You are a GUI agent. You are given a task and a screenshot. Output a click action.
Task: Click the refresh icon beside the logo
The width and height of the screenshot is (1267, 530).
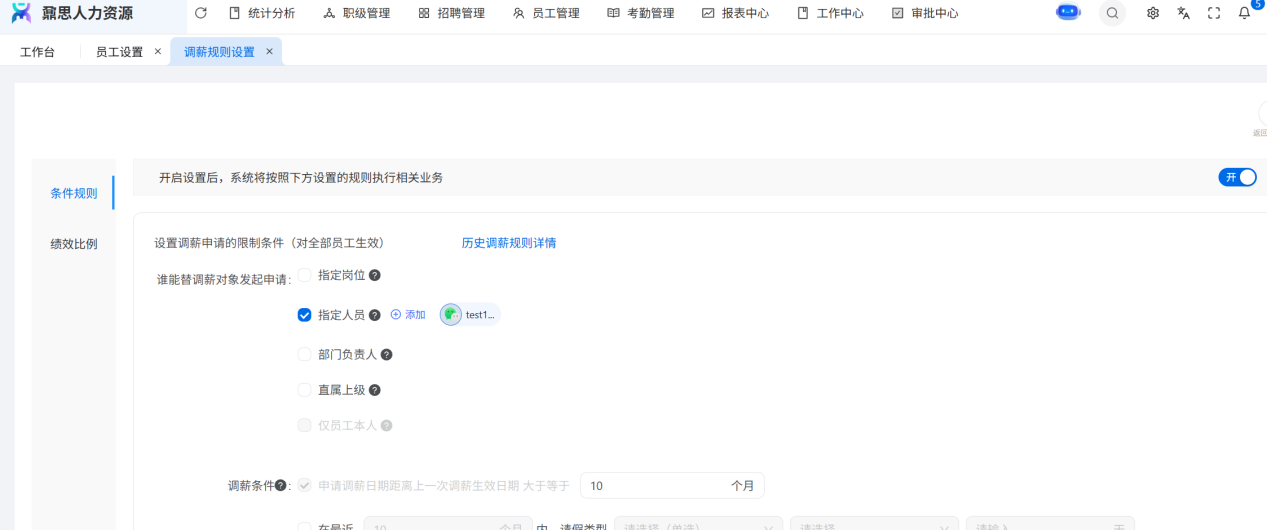pyautogui.click(x=201, y=13)
